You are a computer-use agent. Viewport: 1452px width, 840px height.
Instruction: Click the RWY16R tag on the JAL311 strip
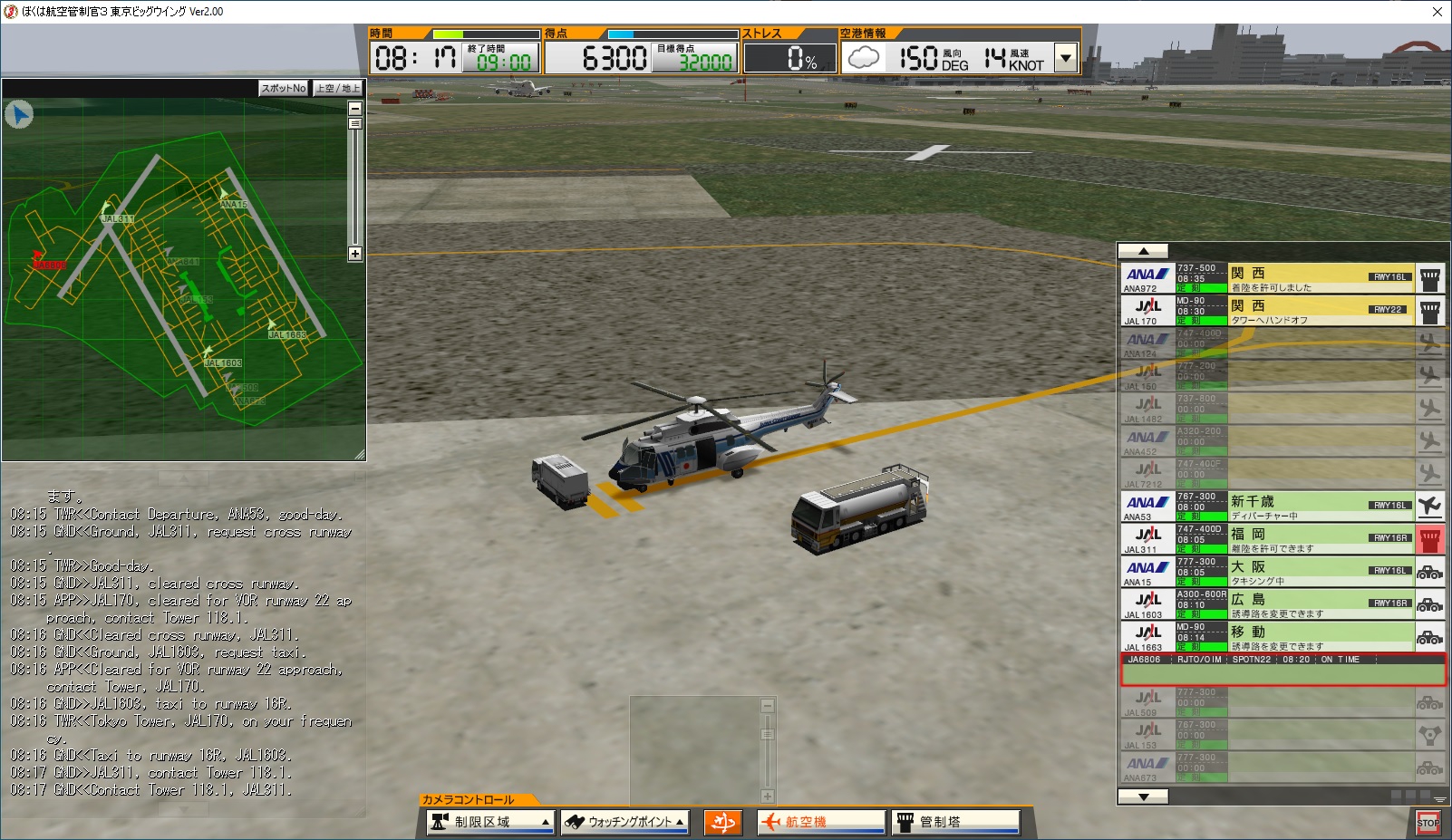pyautogui.click(x=1390, y=537)
